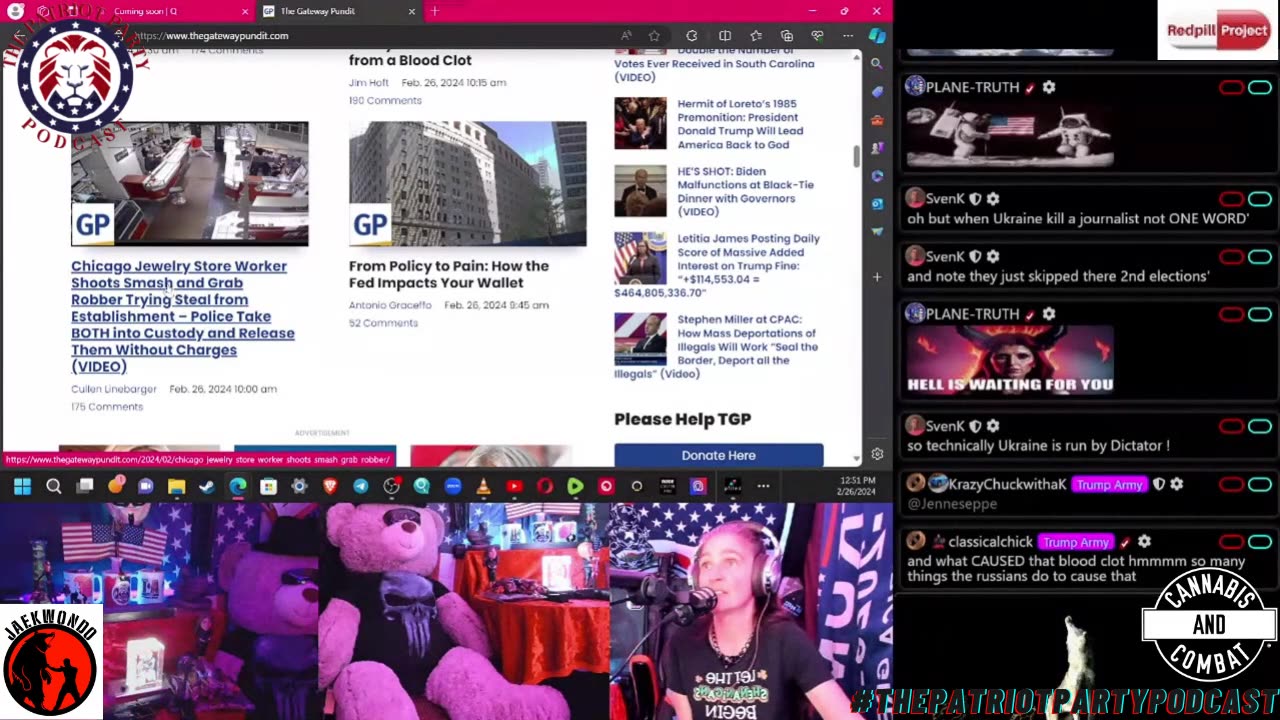Toggle teal pill on SvenK 'Dictator' message
Image resolution: width=1280 pixels, height=720 pixels.
[1260, 426]
